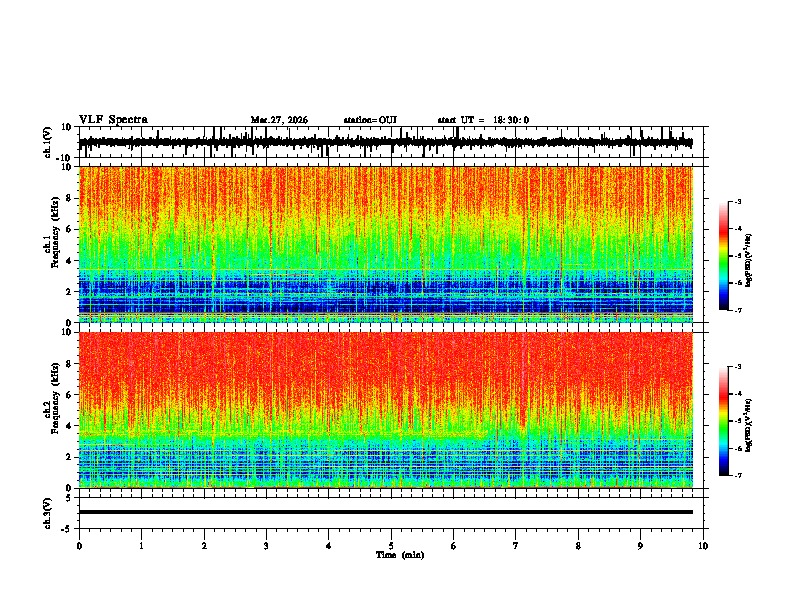
Task: Click the time axis tick label "9"
Action: [x=640, y=546]
